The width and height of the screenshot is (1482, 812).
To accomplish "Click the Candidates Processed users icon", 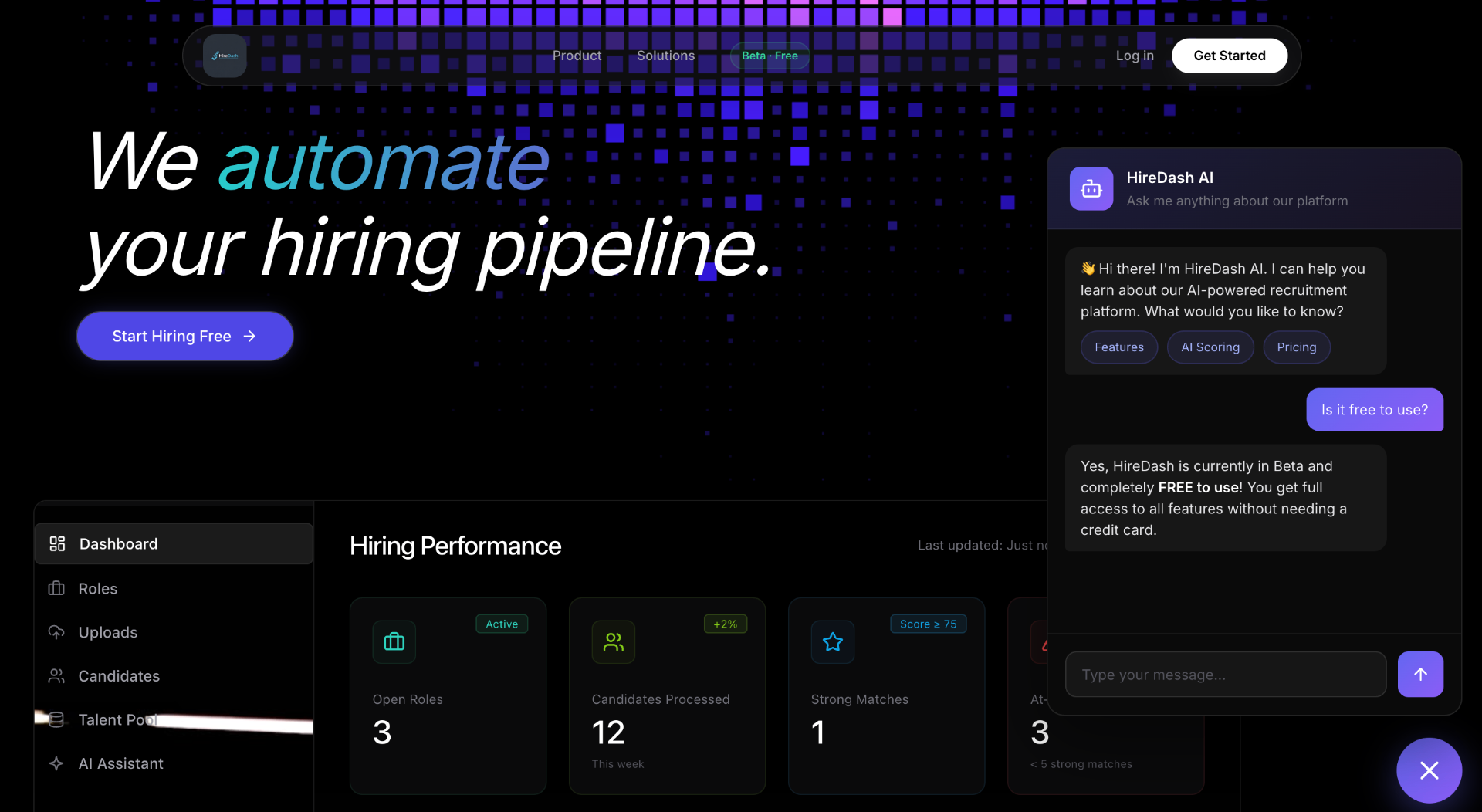I will [x=614, y=641].
